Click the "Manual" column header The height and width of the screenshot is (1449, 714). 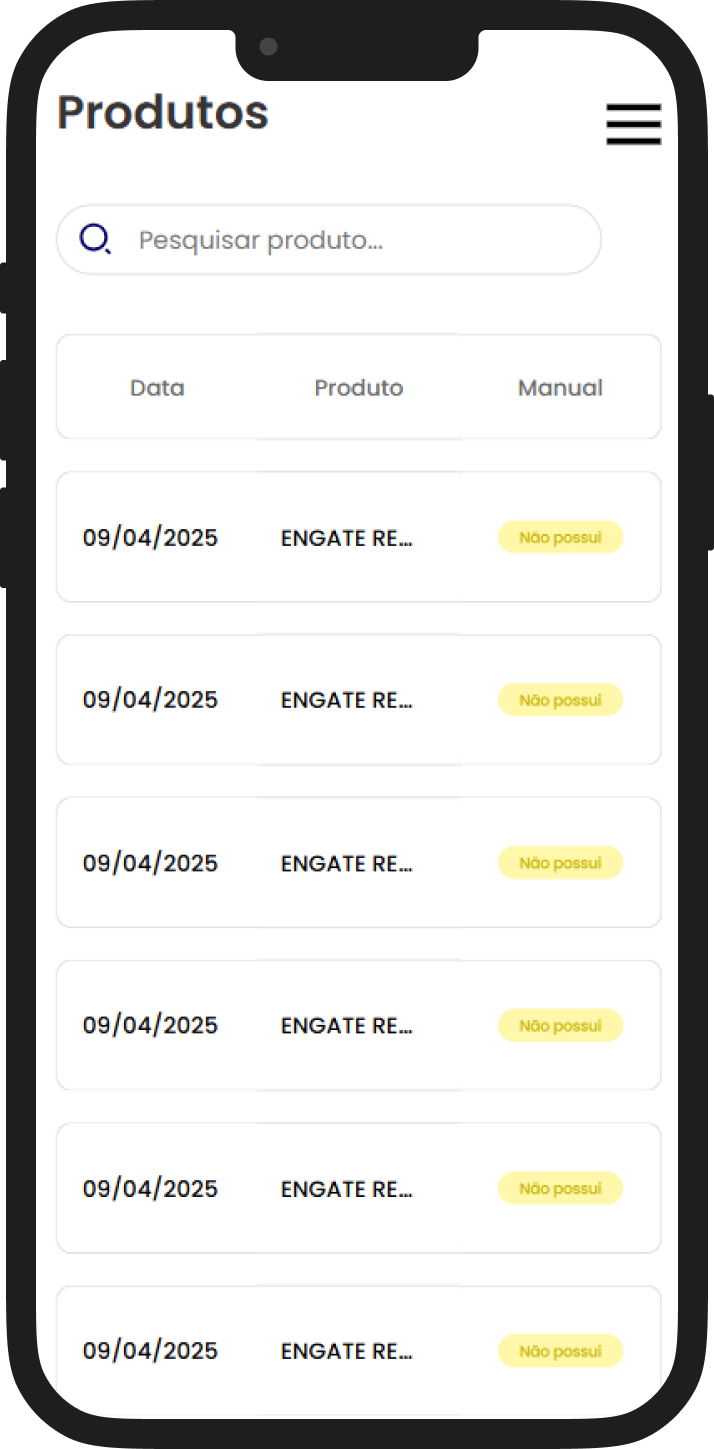click(x=560, y=388)
